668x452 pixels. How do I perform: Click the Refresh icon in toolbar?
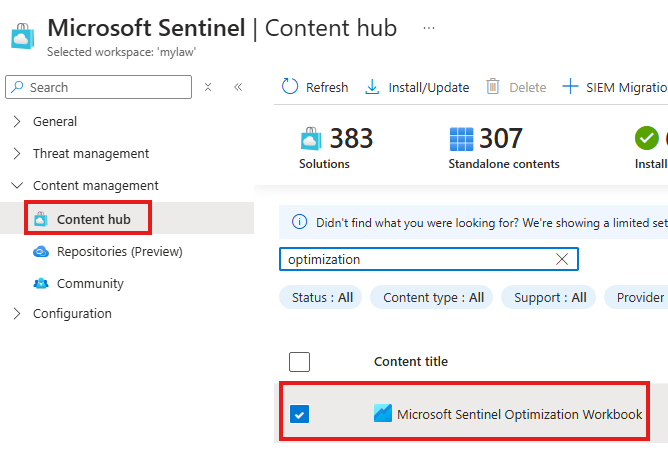290,87
